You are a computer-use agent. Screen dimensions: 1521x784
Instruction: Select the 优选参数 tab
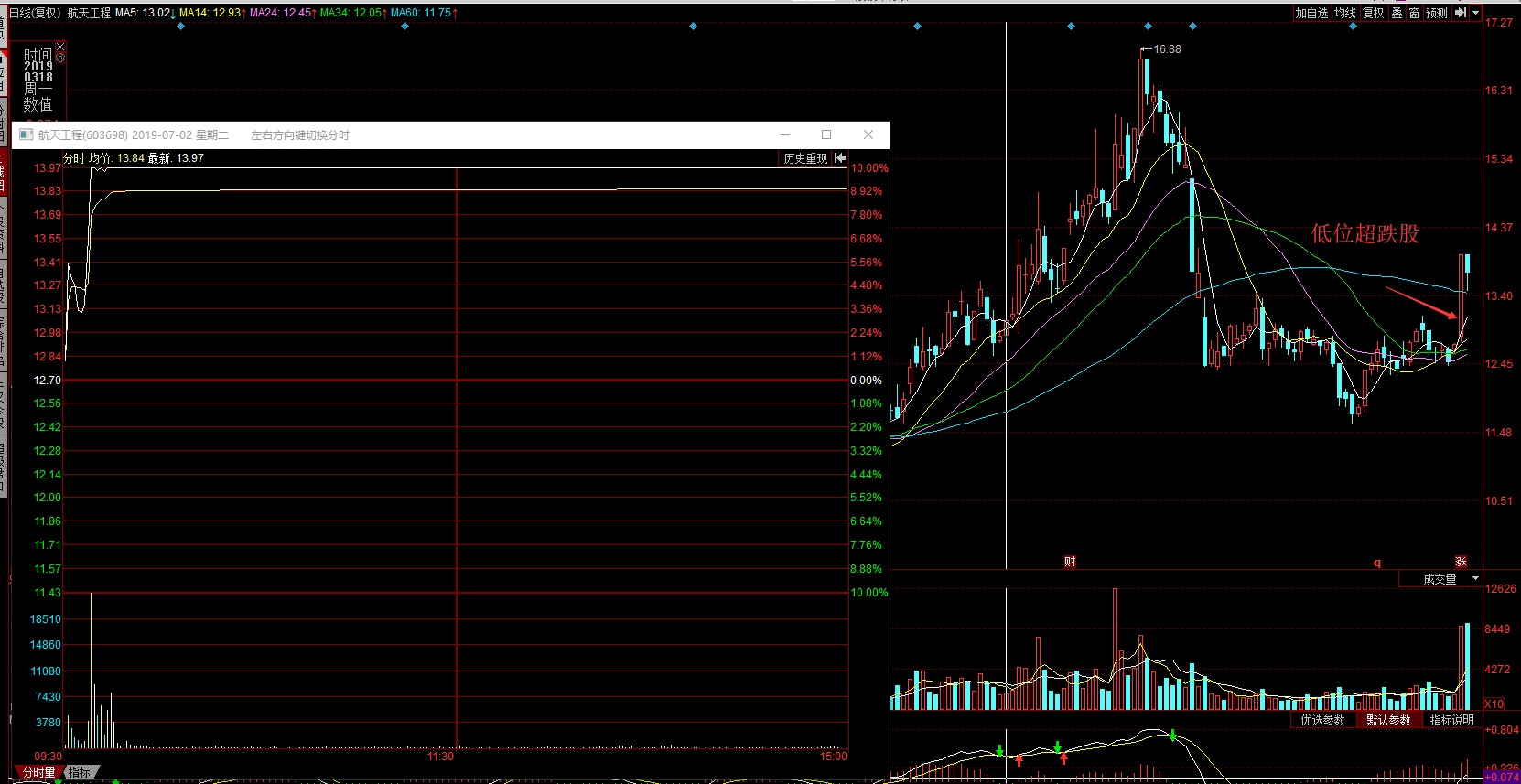point(1322,720)
